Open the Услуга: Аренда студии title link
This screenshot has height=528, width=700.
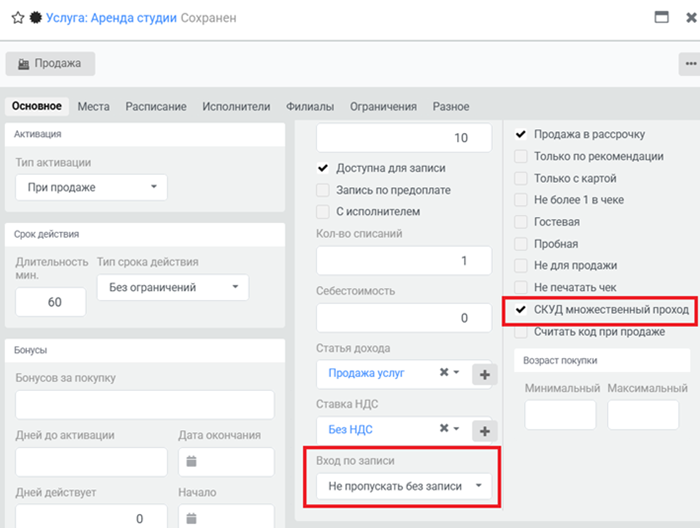pos(111,18)
